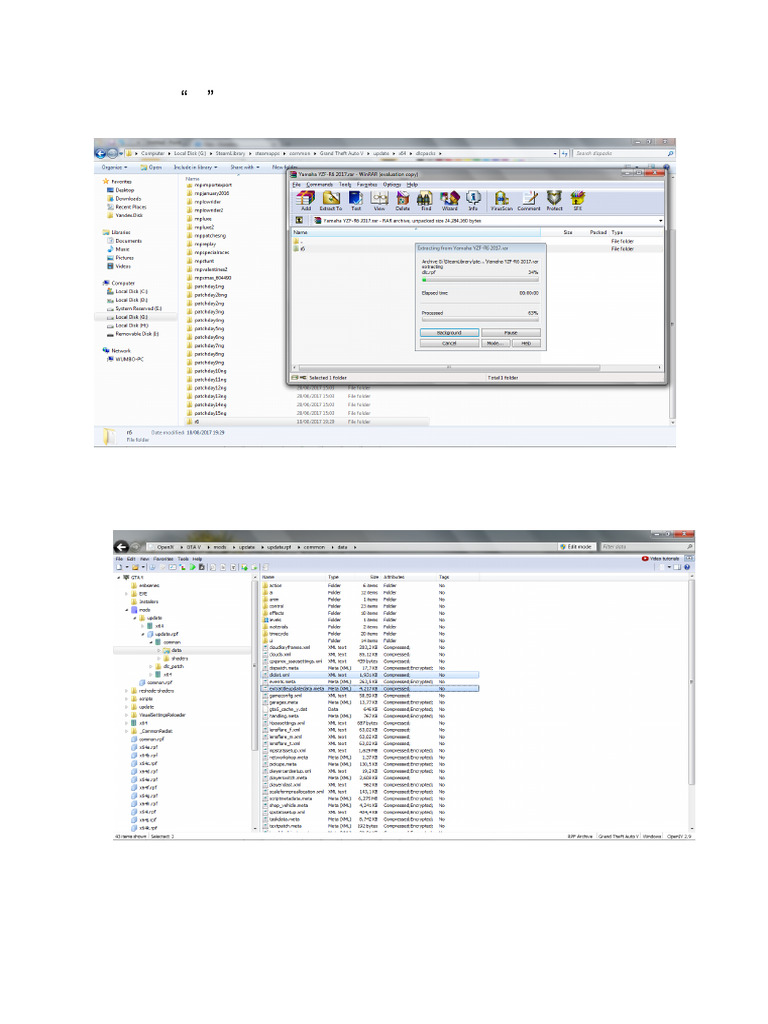Screen dimensions: 768x1024
Task: Open the Wizard icon in WinRAR
Action: 449,200
